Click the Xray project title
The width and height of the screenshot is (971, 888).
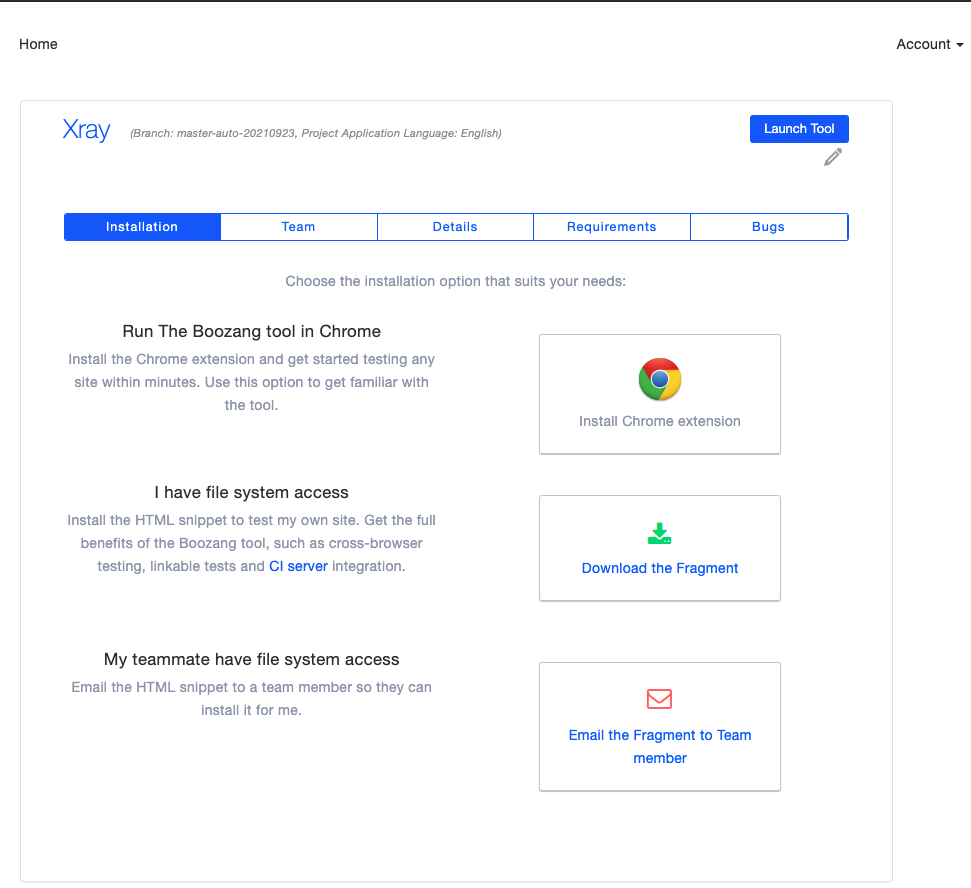tap(86, 130)
